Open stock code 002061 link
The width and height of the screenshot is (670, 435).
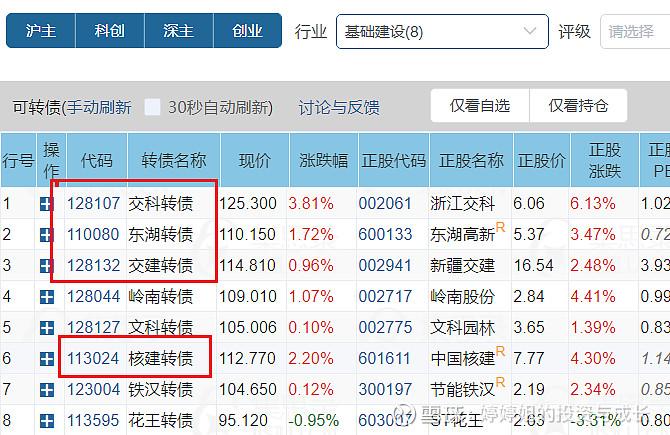(x=385, y=203)
